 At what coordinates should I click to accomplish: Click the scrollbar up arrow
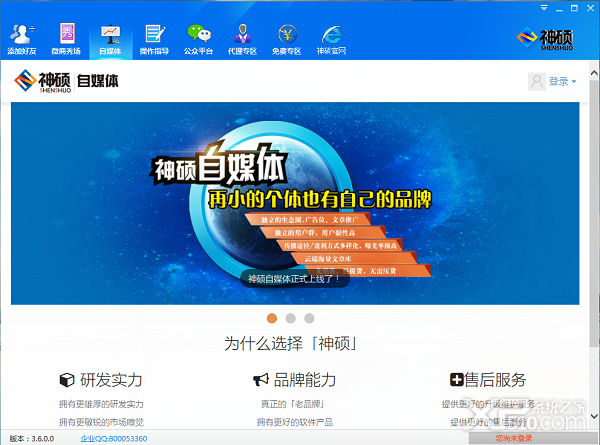(594, 72)
